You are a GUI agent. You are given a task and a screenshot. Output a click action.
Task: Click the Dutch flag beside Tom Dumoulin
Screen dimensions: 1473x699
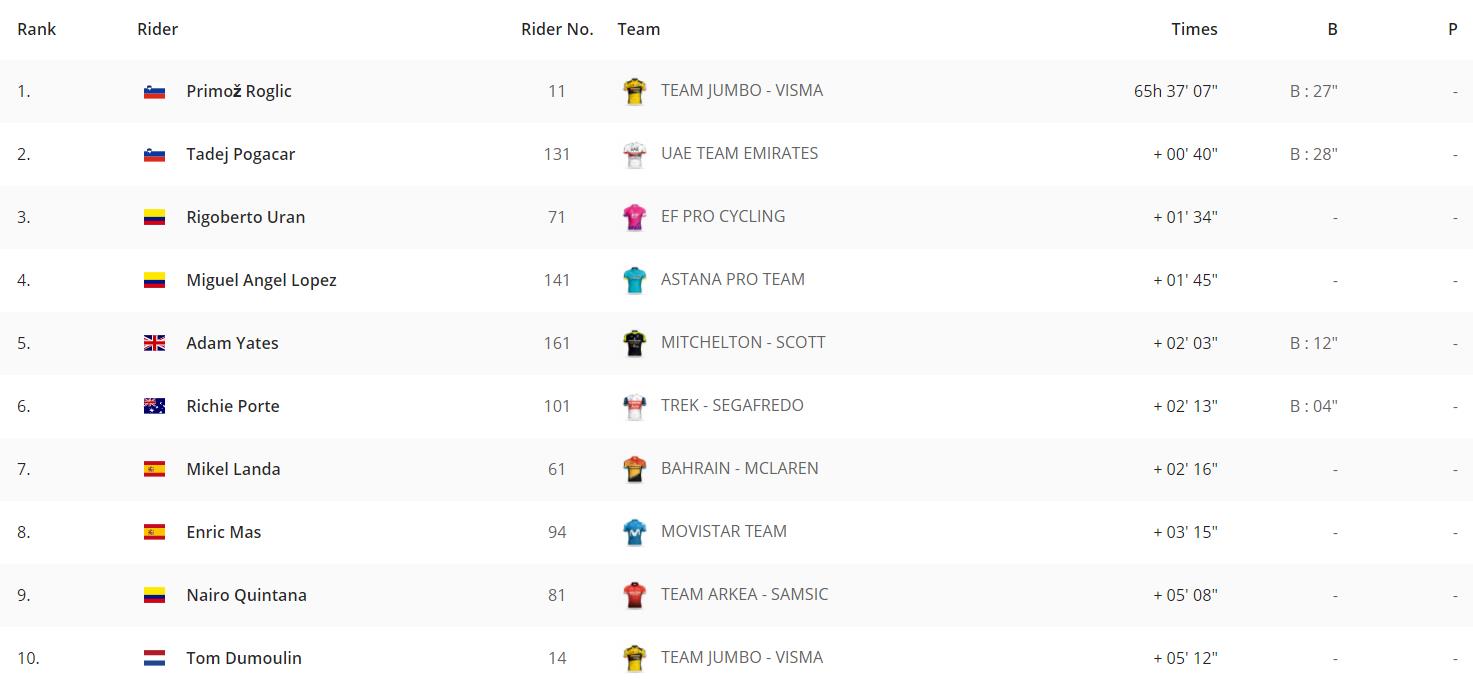click(x=154, y=658)
